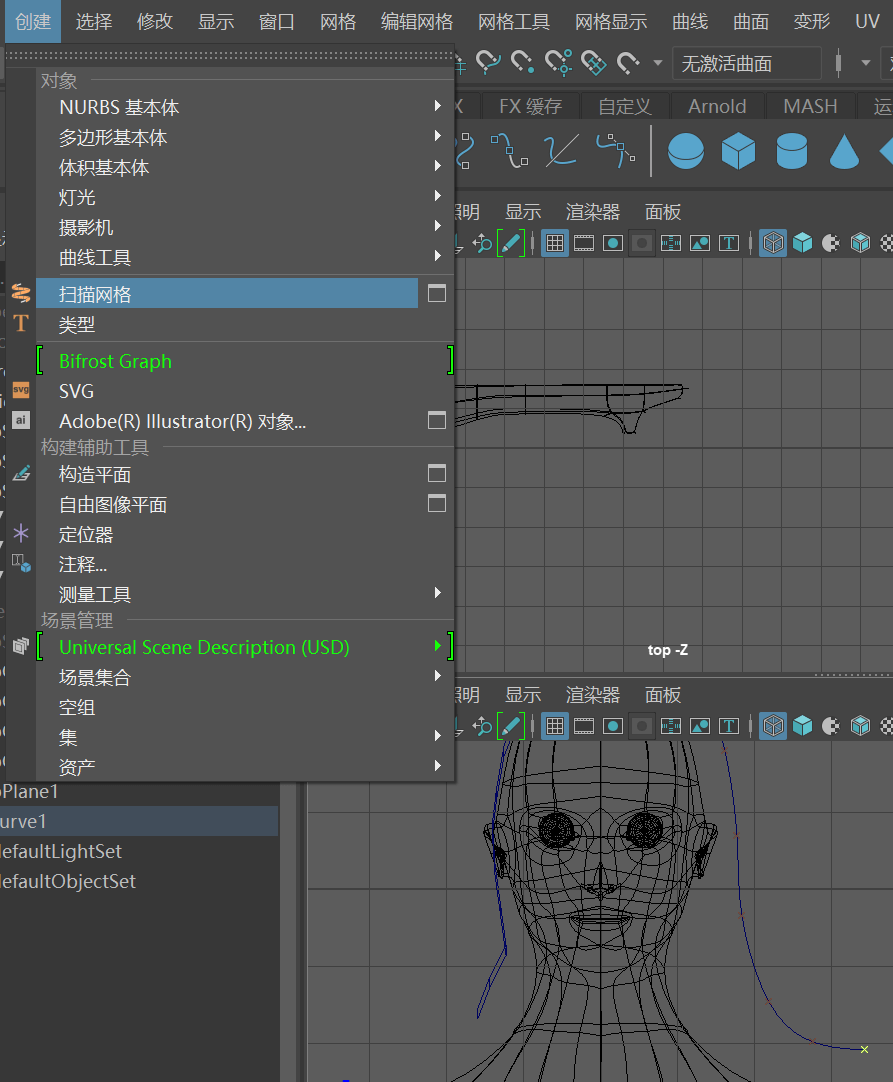
Task: Click the construction plane icon beside 构造平面
Action: pyautogui.click(x=21, y=473)
